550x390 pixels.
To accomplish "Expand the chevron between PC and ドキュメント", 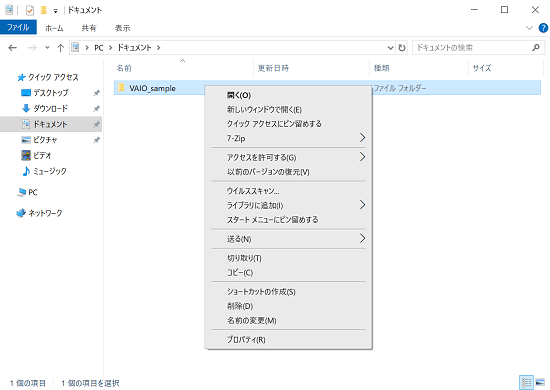I will pyautogui.click(x=110, y=48).
